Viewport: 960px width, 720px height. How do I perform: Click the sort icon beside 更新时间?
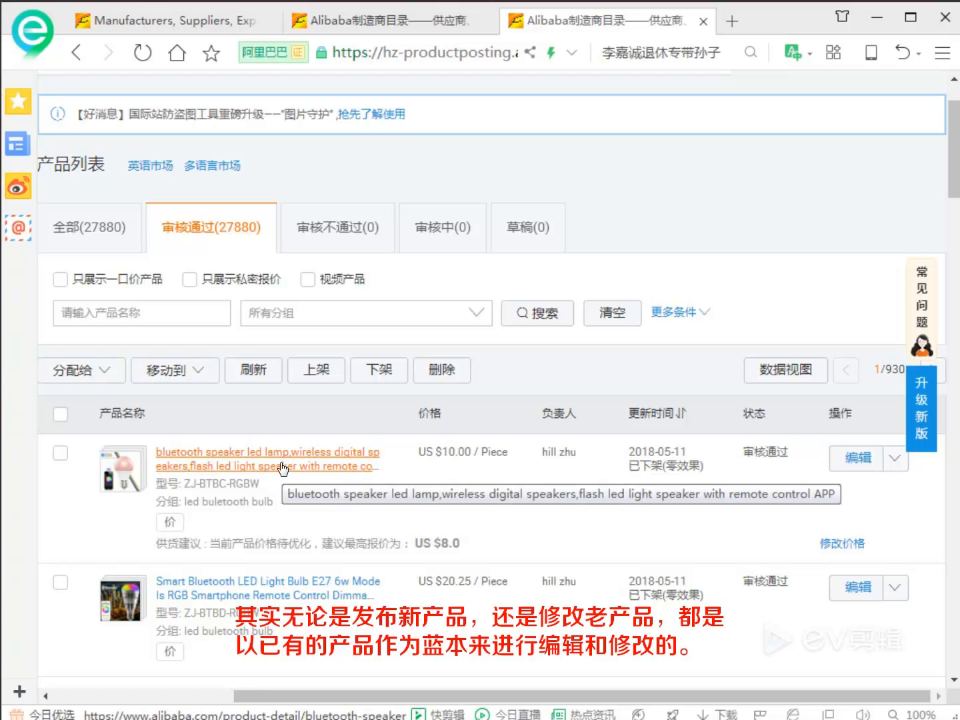click(x=681, y=413)
